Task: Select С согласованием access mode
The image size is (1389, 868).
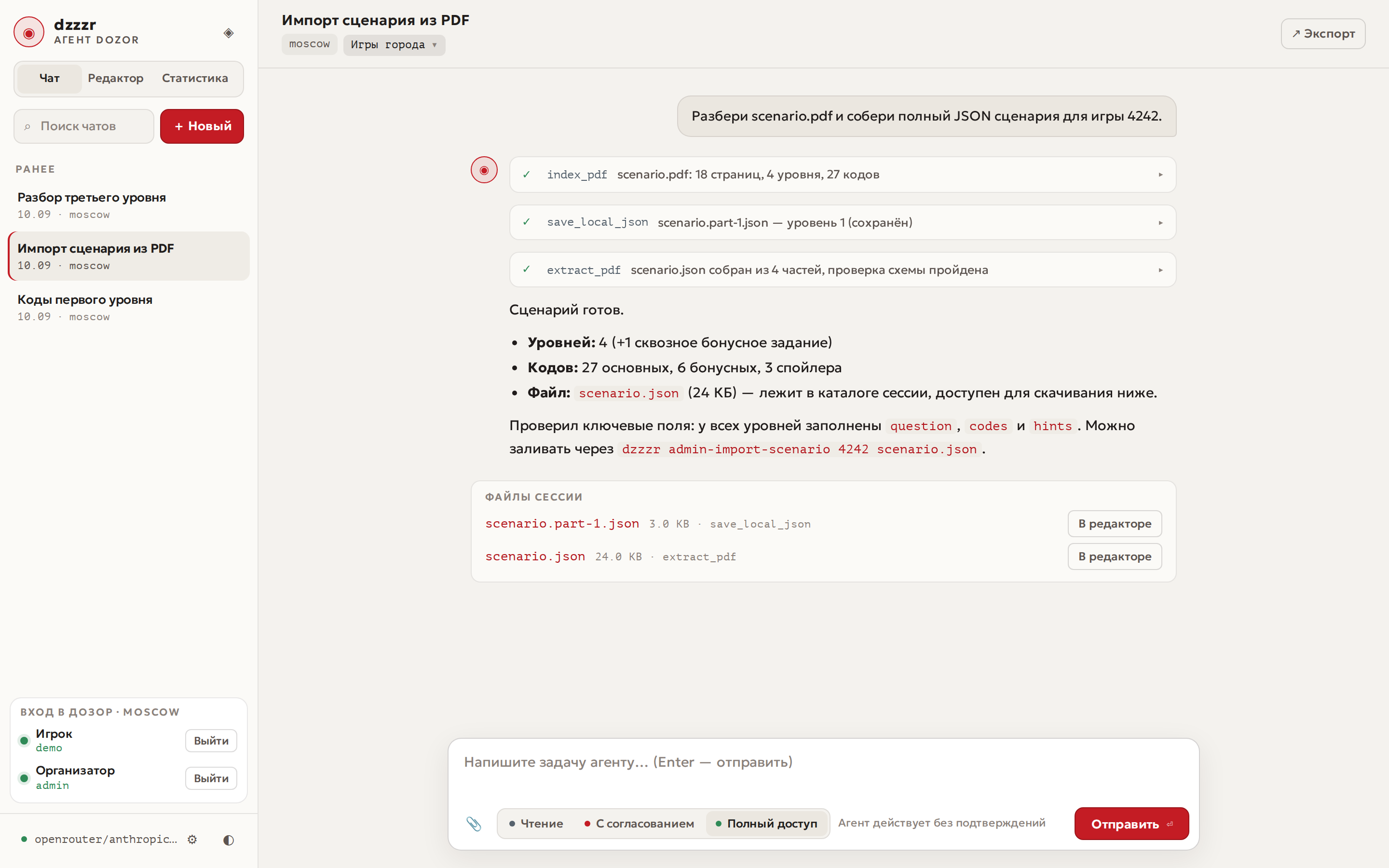Action: click(x=640, y=823)
